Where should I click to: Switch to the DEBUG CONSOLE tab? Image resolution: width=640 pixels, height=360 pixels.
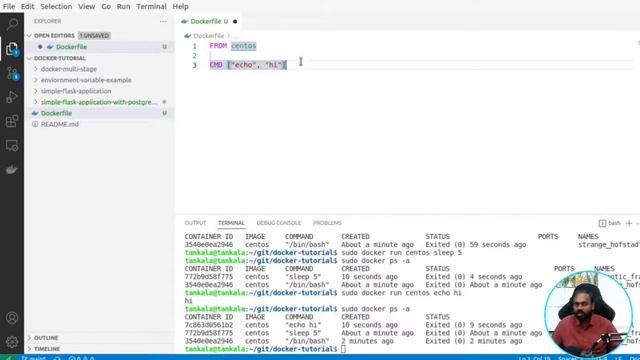(279, 223)
